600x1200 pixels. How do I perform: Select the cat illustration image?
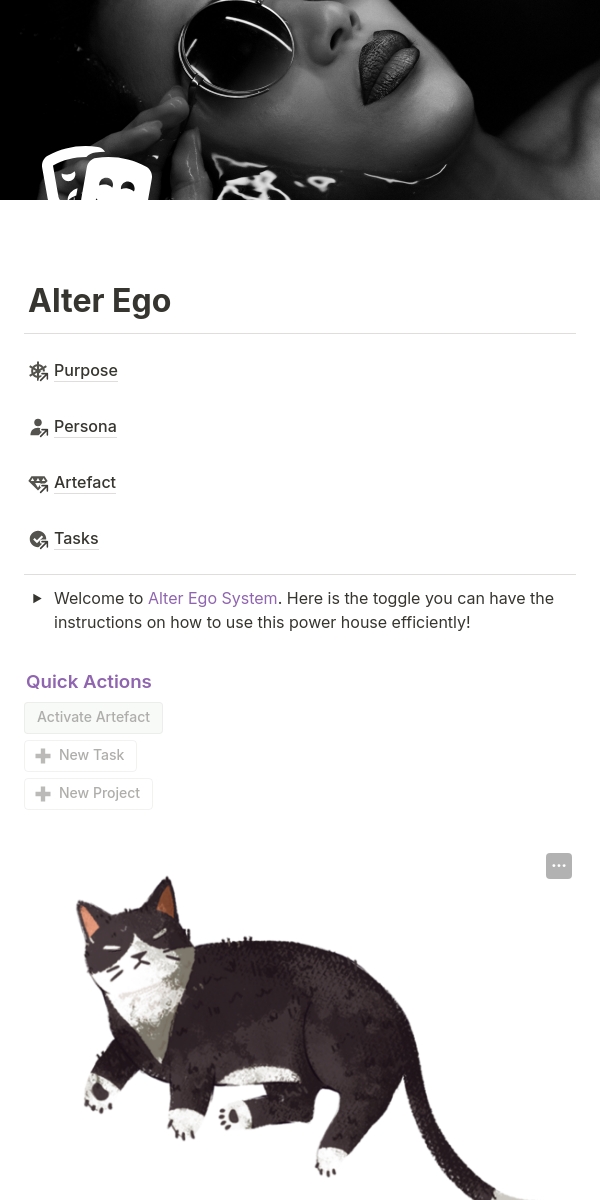280,1030
